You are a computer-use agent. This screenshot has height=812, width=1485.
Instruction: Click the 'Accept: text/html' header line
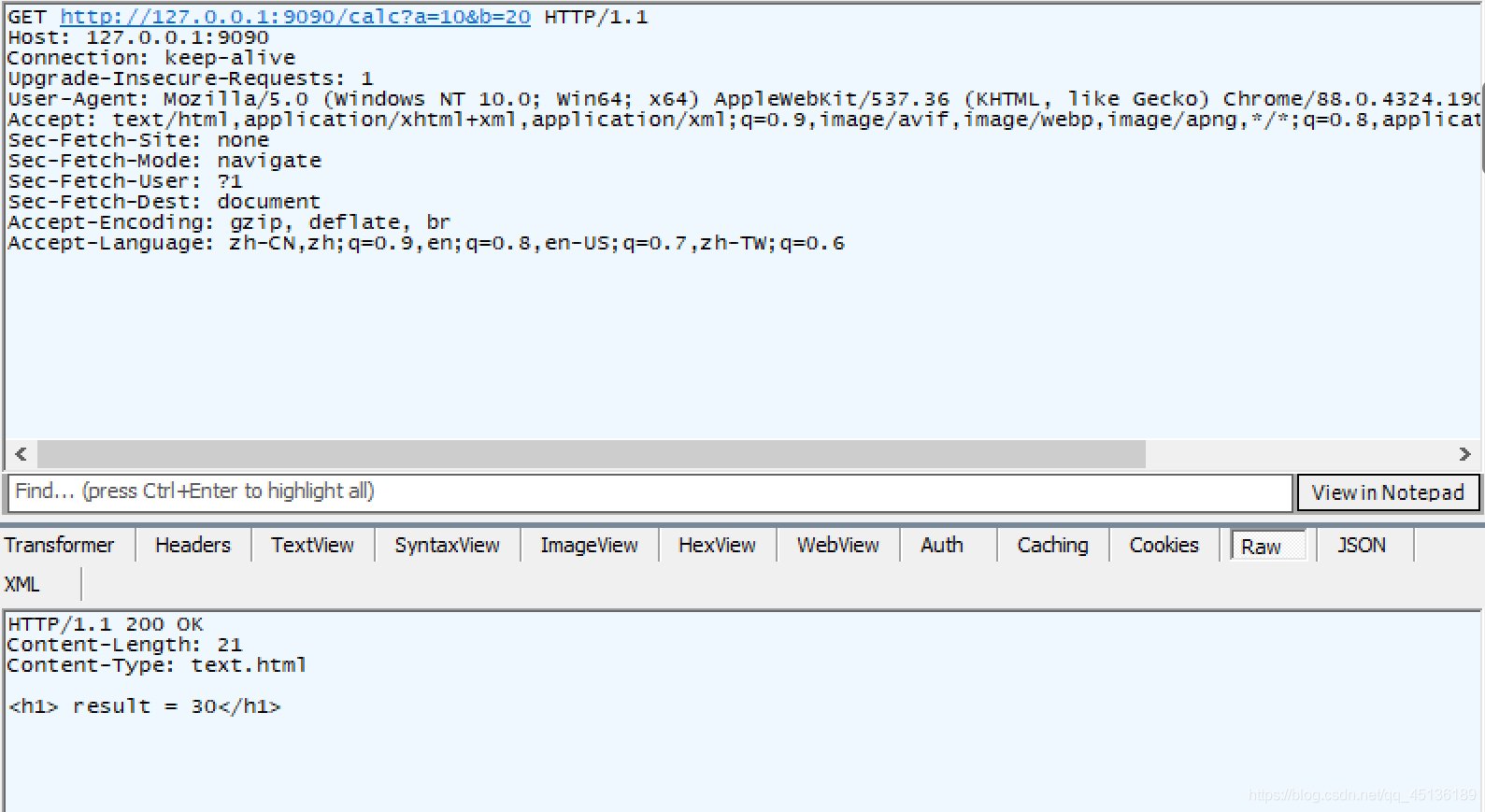coord(743,120)
